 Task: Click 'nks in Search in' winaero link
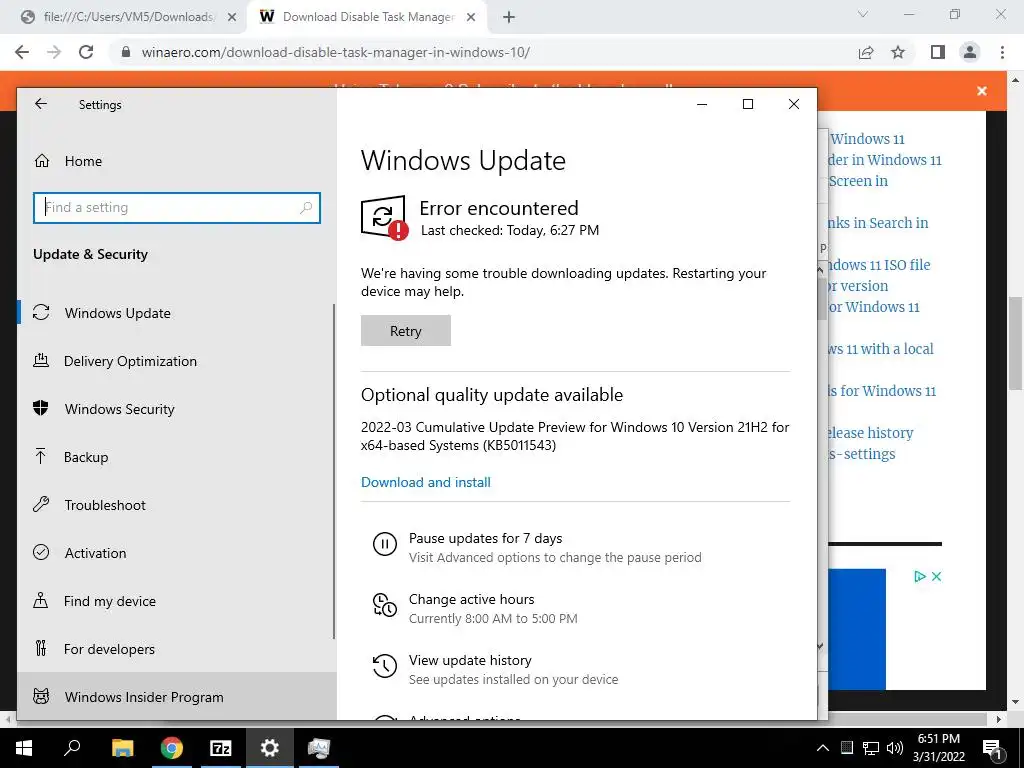878,223
